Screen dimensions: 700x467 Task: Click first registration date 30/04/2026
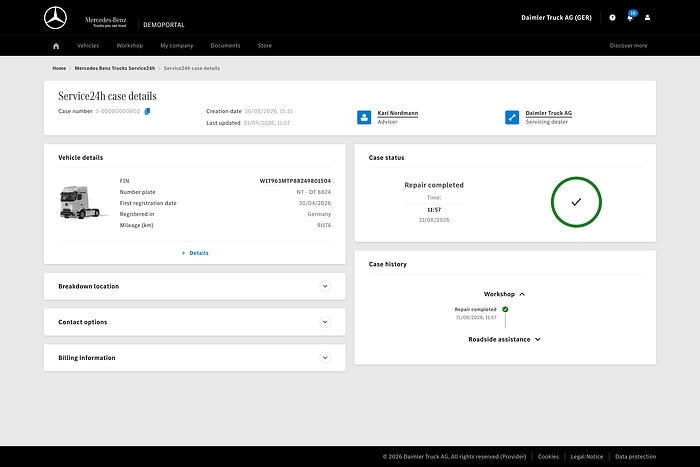[315, 203]
